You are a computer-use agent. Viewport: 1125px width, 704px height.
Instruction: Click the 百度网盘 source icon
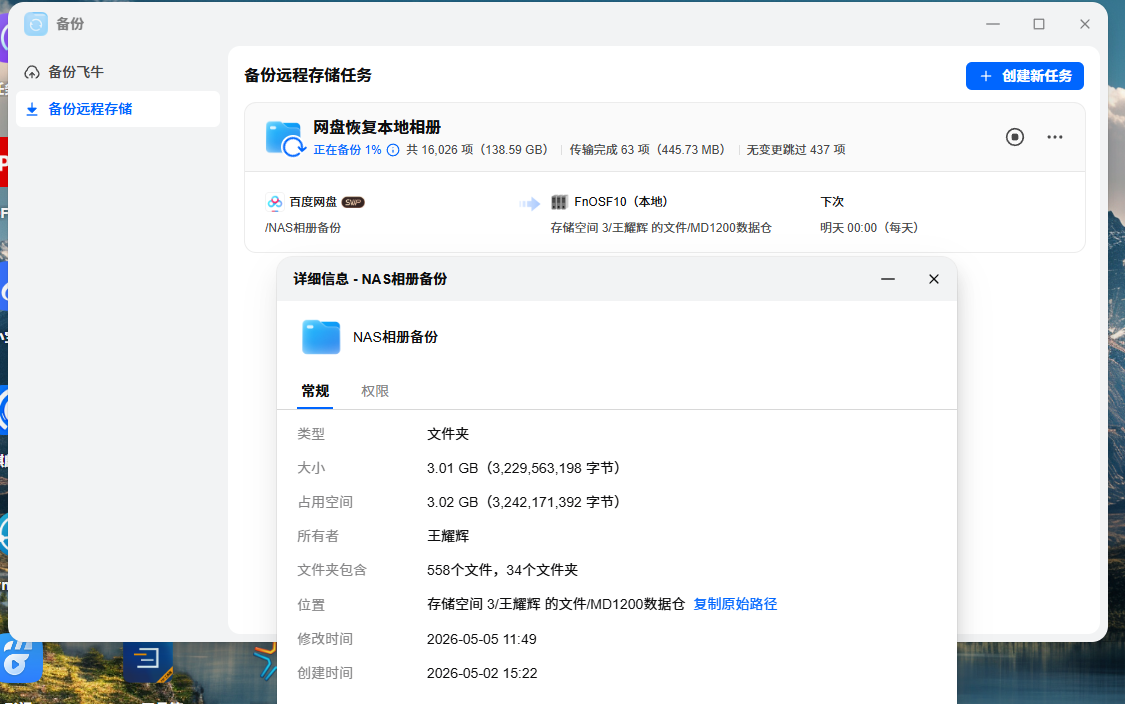[274, 202]
